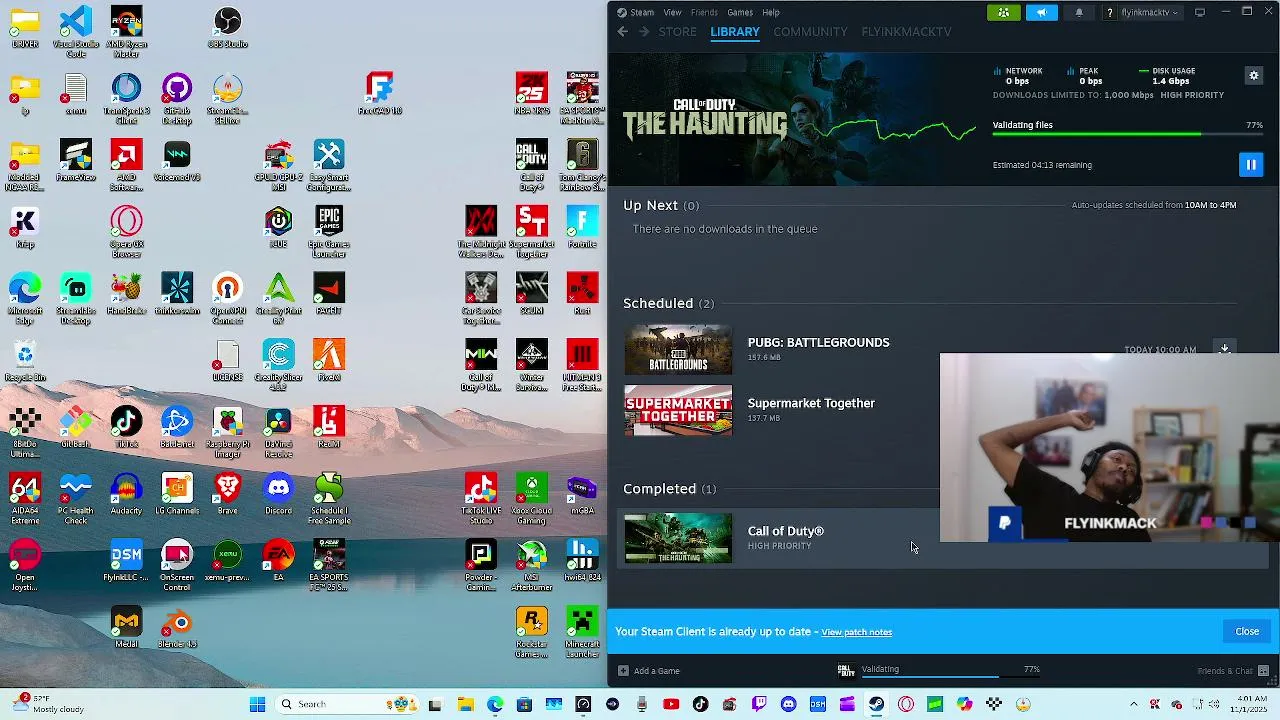Open Steam from the taskbar
This screenshot has width=1280, height=720.
pos(876,704)
